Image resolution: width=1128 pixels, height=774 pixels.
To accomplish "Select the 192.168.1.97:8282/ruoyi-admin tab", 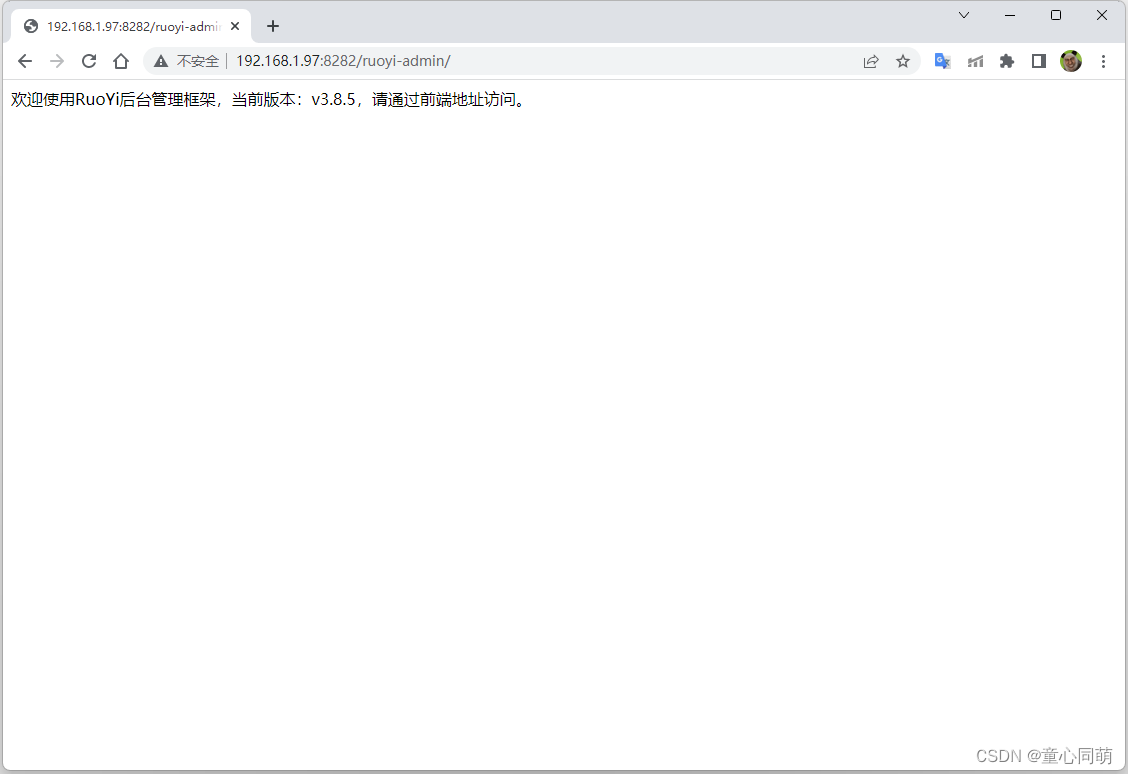I will (x=131, y=27).
